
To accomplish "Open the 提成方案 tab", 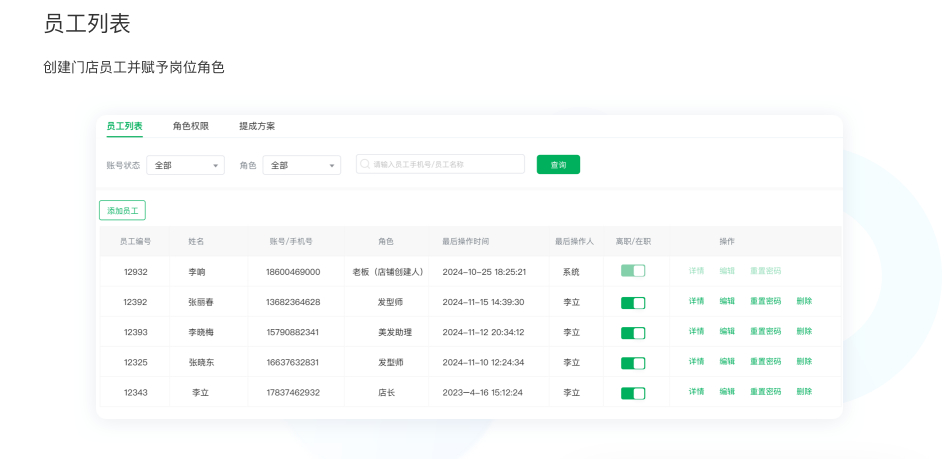I will click(257, 126).
